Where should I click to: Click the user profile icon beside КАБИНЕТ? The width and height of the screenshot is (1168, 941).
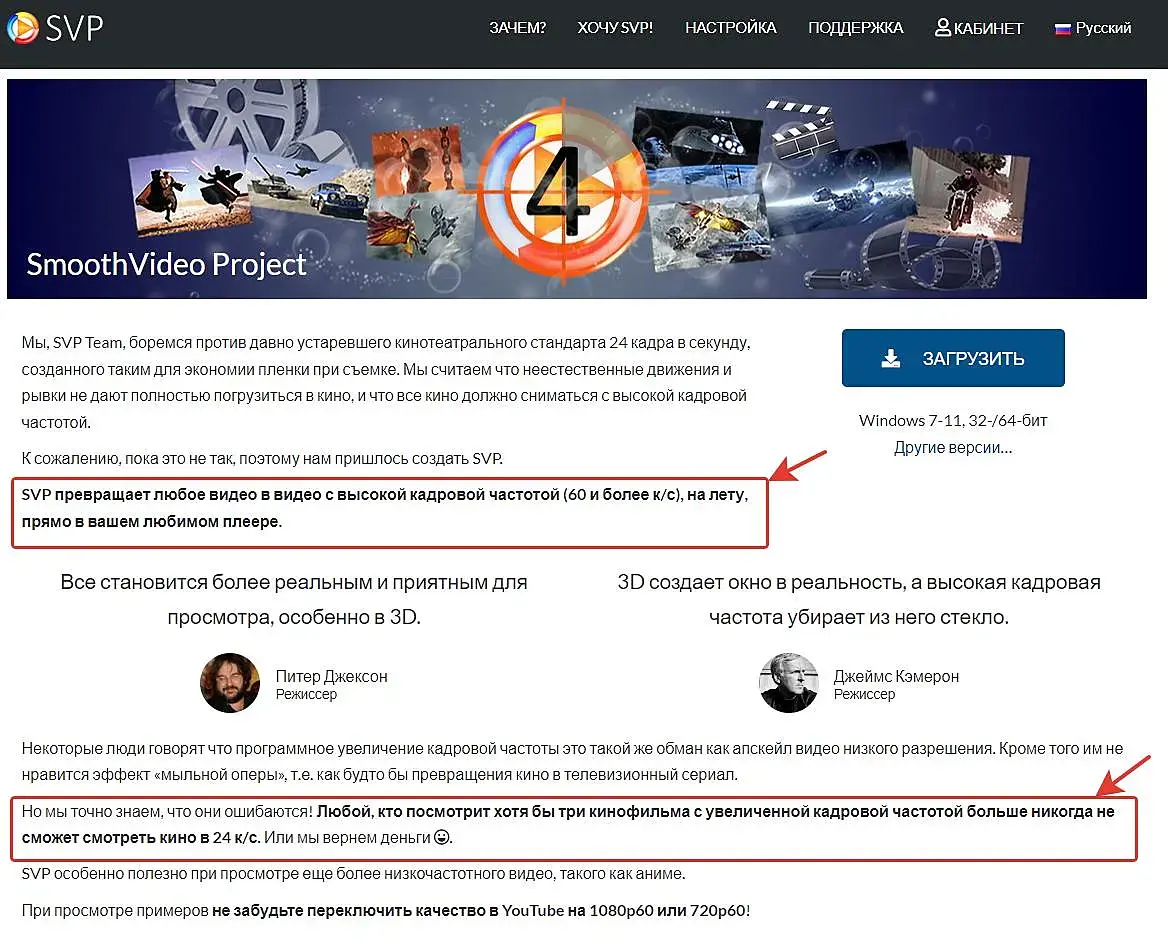(943, 28)
